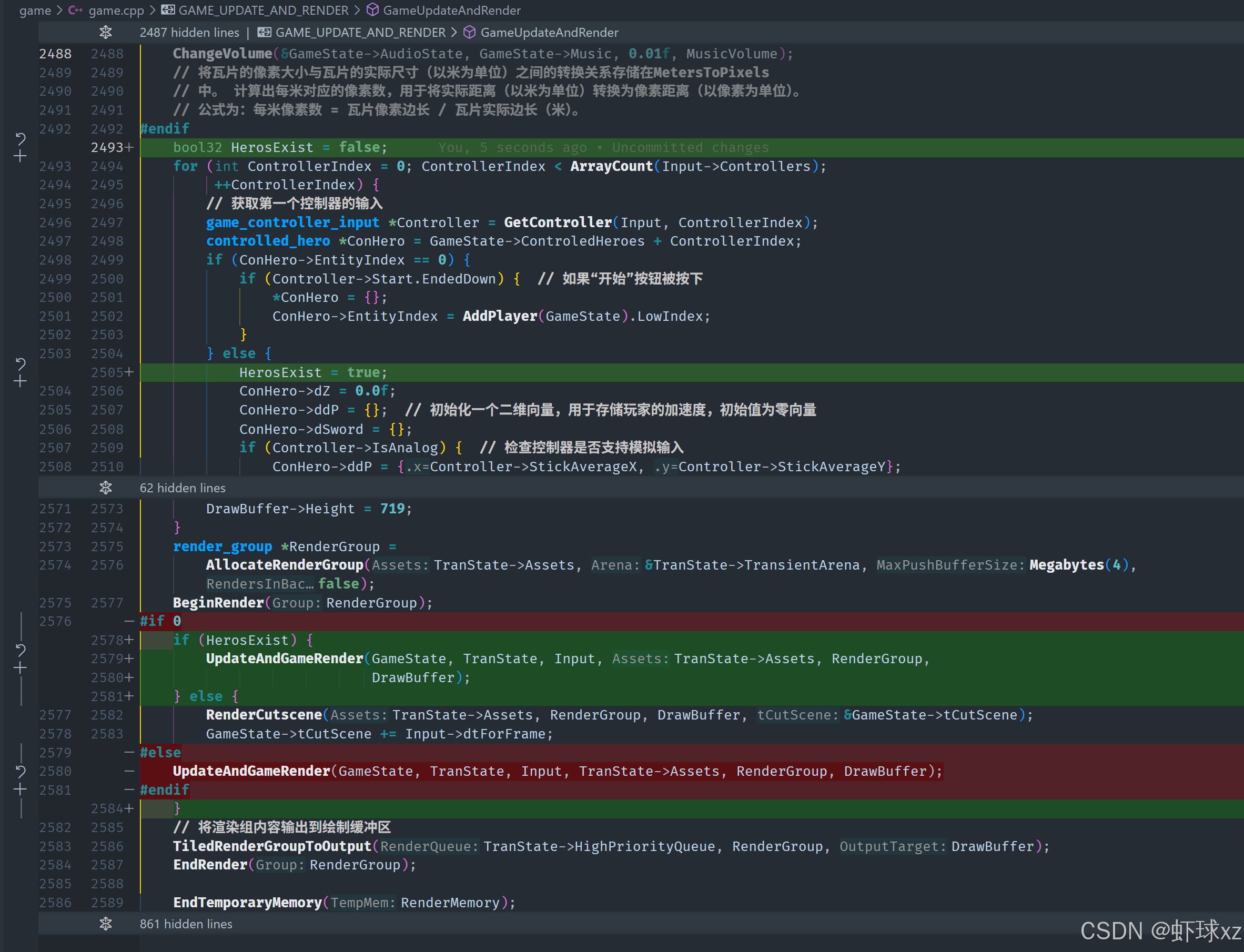Revert the 'bool32 HerosExist = false' change
The width and height of the screenshot is (1244, 952).
[21, 138]
